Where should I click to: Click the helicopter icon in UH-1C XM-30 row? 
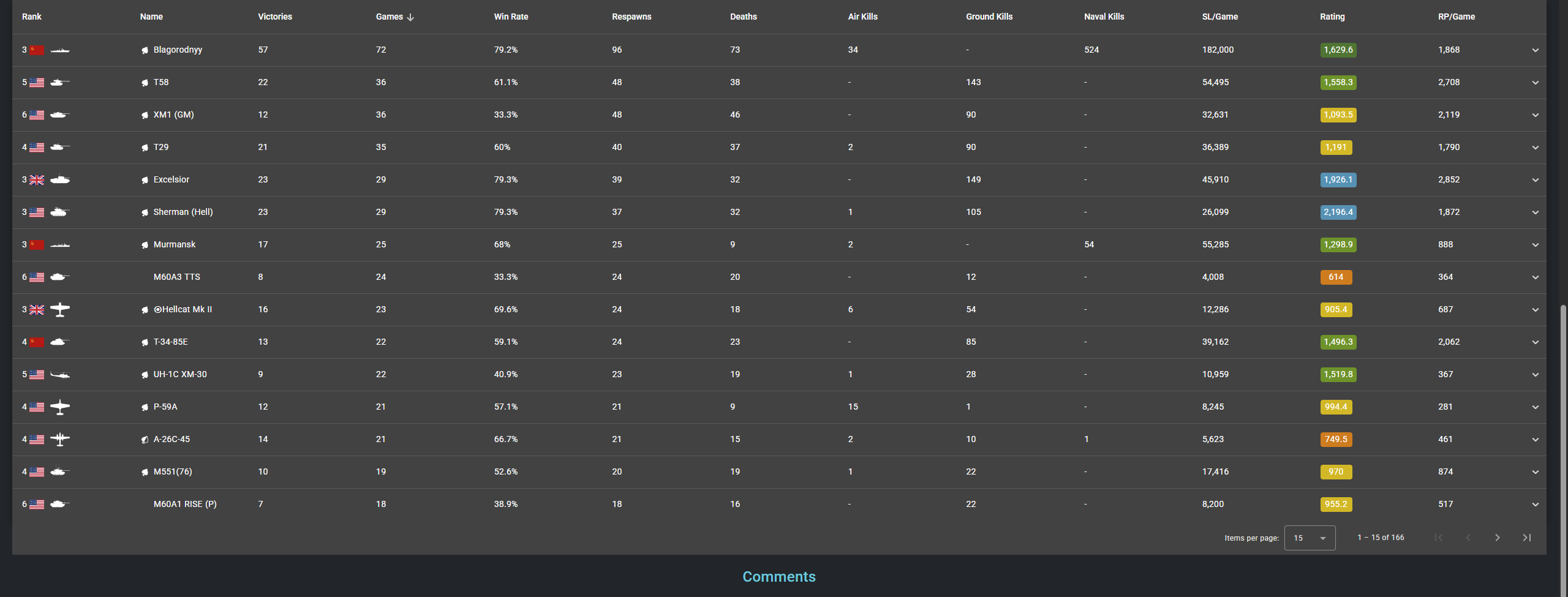pyautogui.click(x=59, y=375)
